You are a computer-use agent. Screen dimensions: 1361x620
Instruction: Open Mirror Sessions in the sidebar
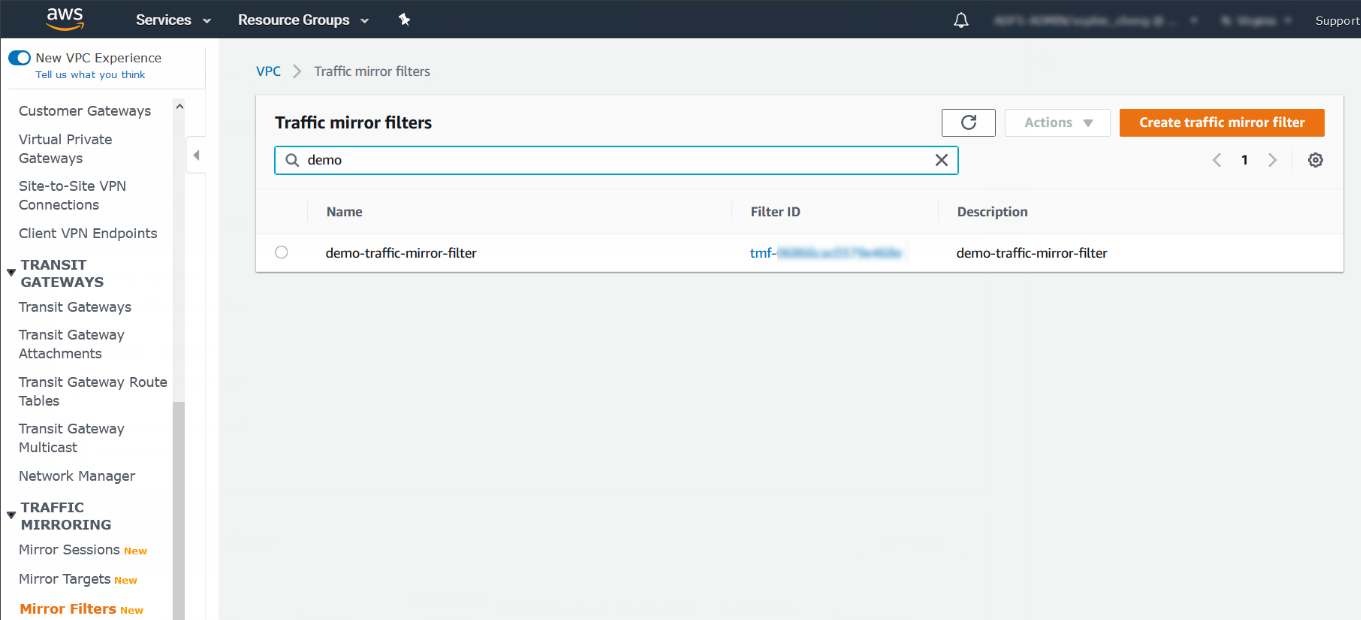click(x=69, y=550)
